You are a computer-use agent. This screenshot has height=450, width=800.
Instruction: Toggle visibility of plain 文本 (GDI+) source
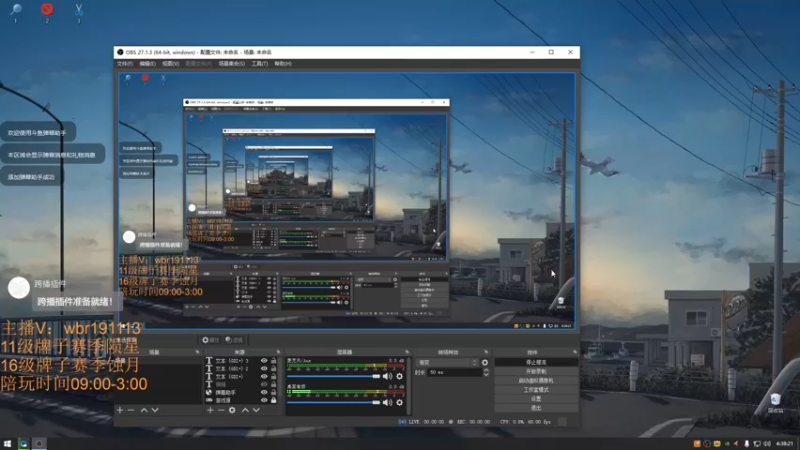coord(264,377)
